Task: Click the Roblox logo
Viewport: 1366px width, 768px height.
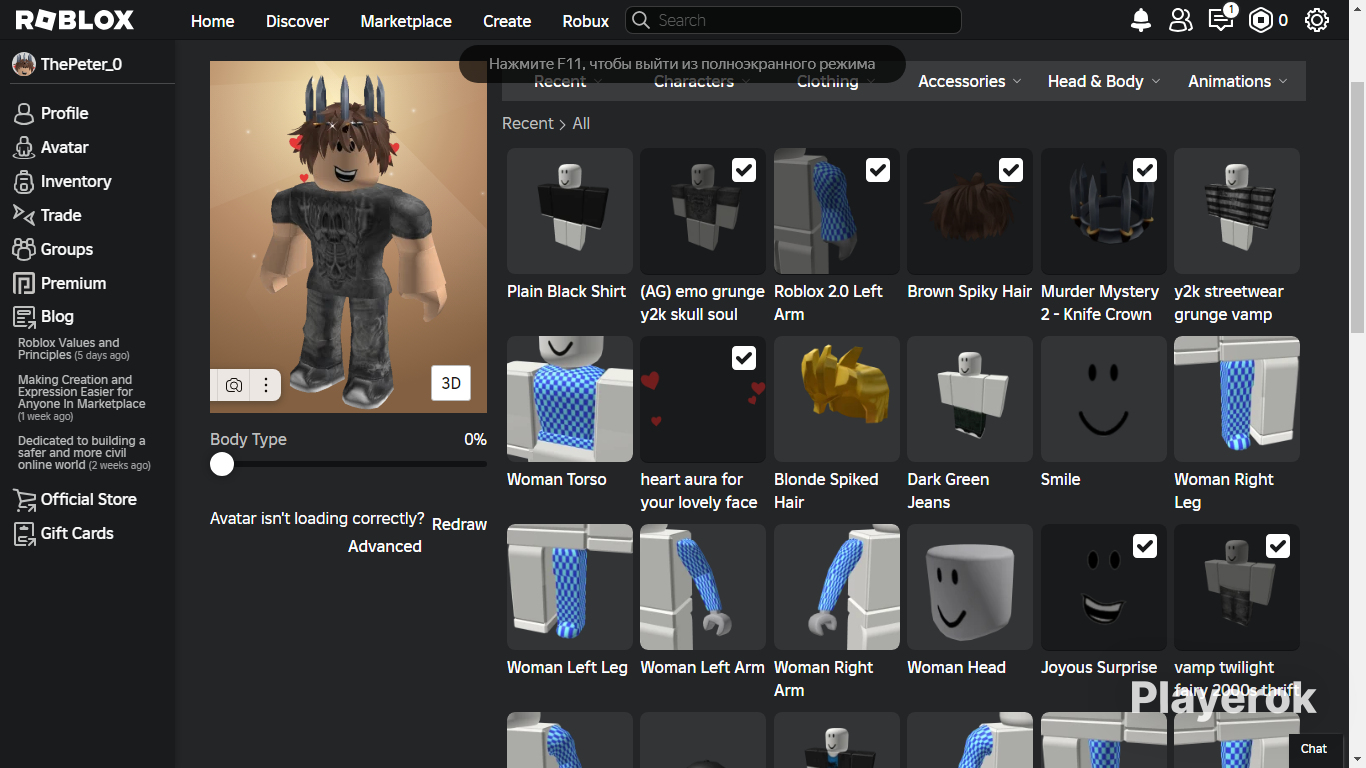Action: [75, 20]
